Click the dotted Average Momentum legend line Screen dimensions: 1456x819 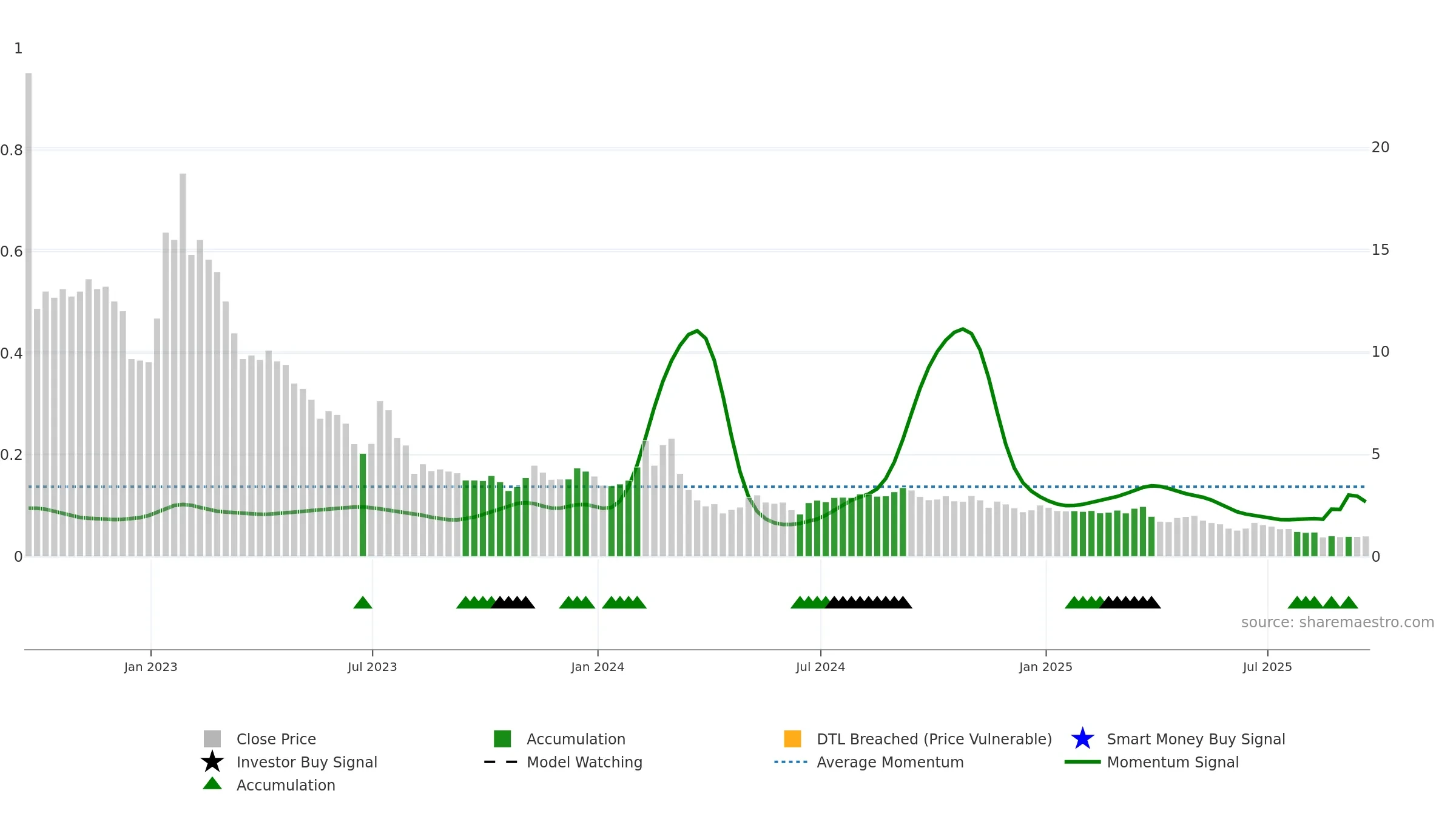[x=791, y=762]
